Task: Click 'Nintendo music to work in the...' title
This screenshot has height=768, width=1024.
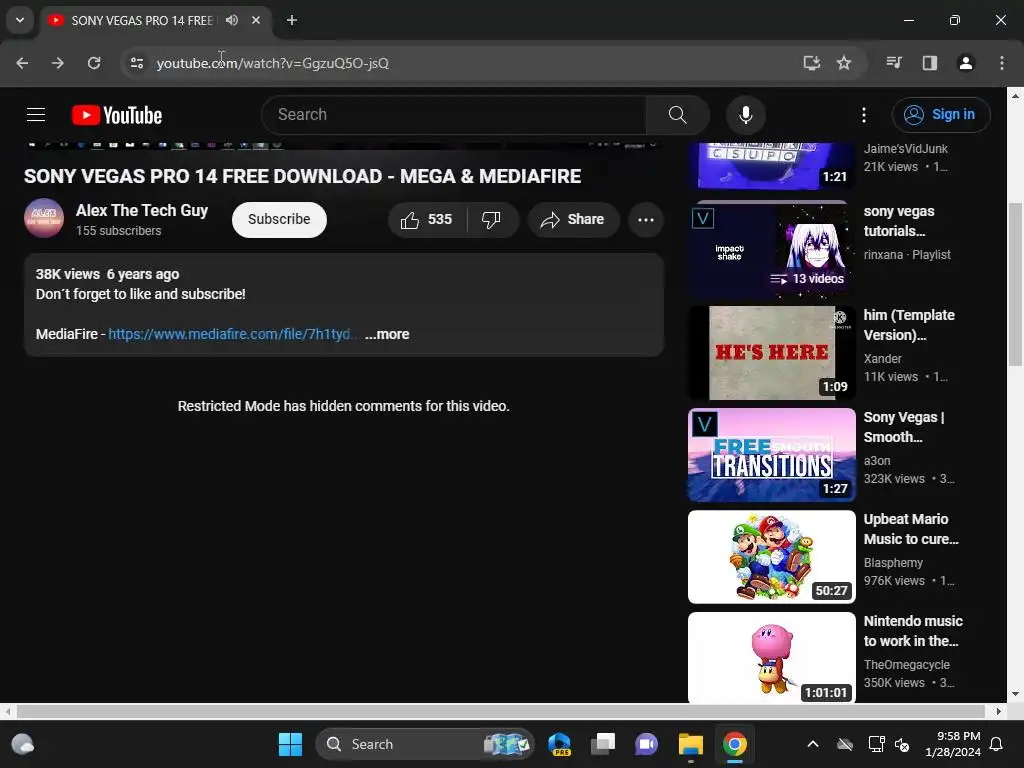Action: click(x=913, y=631)
